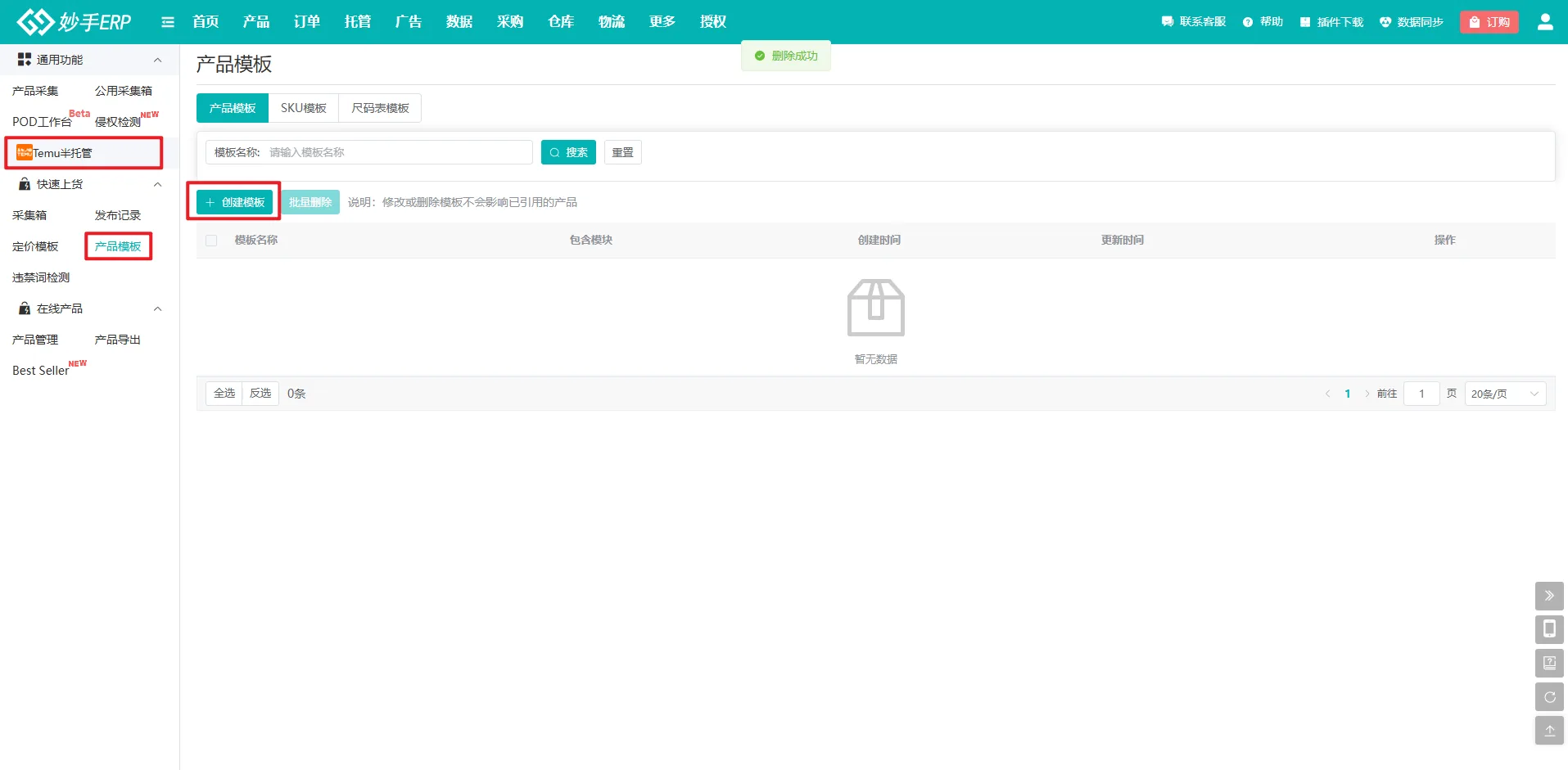Collapse the 快速上货 sidebar section
Viewport: 1568px width, 770px height.
point(157,184)
